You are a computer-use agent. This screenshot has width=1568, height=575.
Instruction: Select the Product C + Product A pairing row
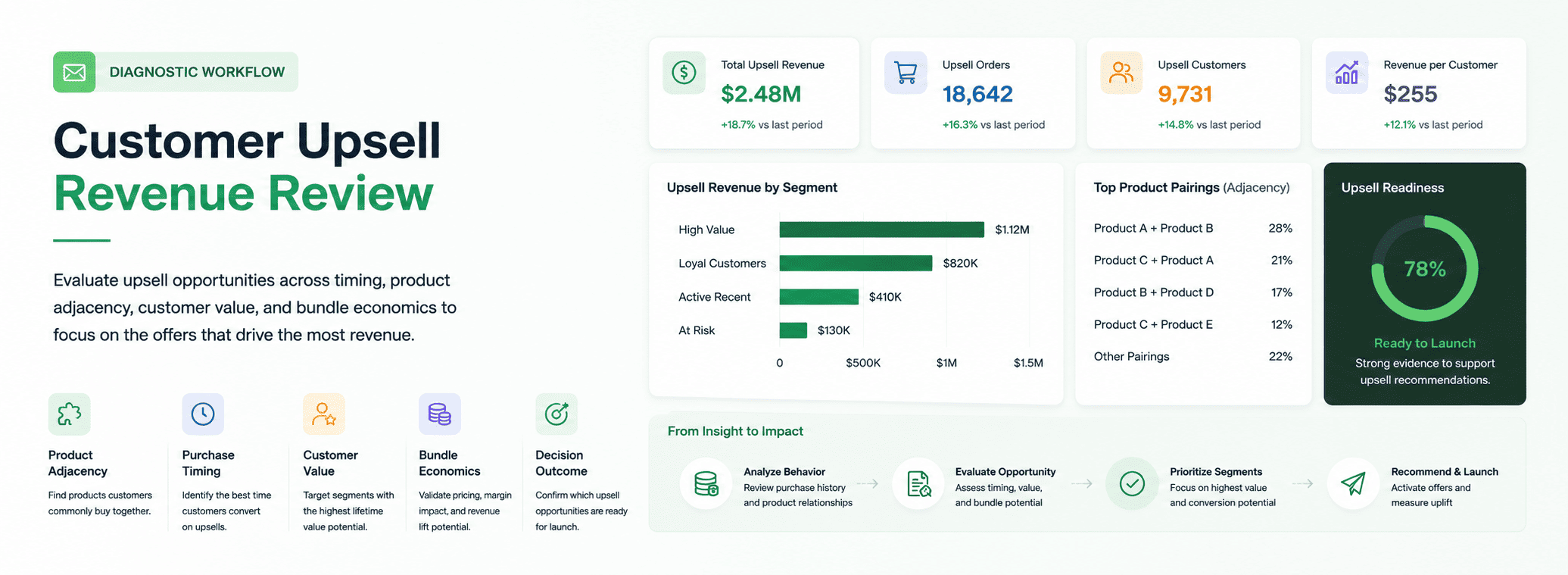click(x=1192, y=260)
